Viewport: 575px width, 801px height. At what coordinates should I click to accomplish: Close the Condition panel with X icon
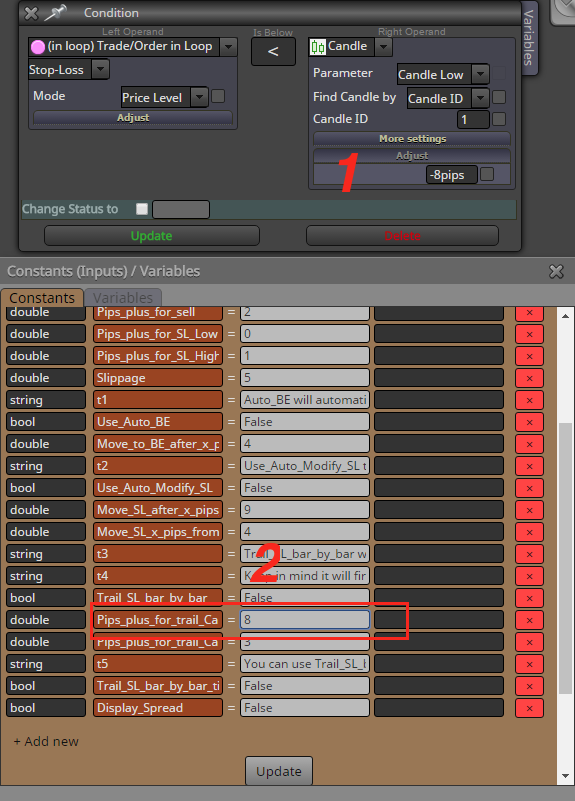pos(31,13)
